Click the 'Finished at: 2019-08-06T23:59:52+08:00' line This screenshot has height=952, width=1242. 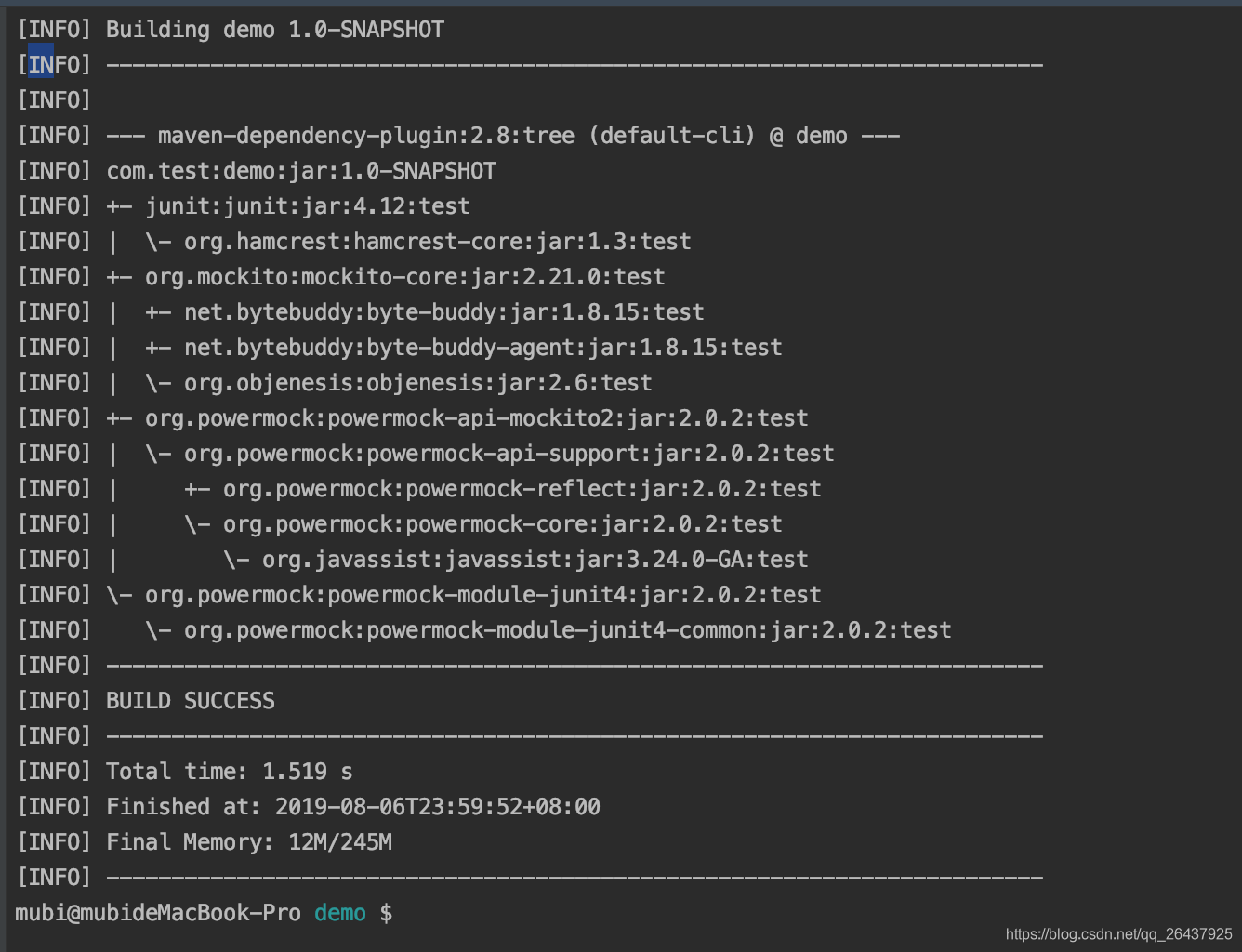click(x=353, y=807)
